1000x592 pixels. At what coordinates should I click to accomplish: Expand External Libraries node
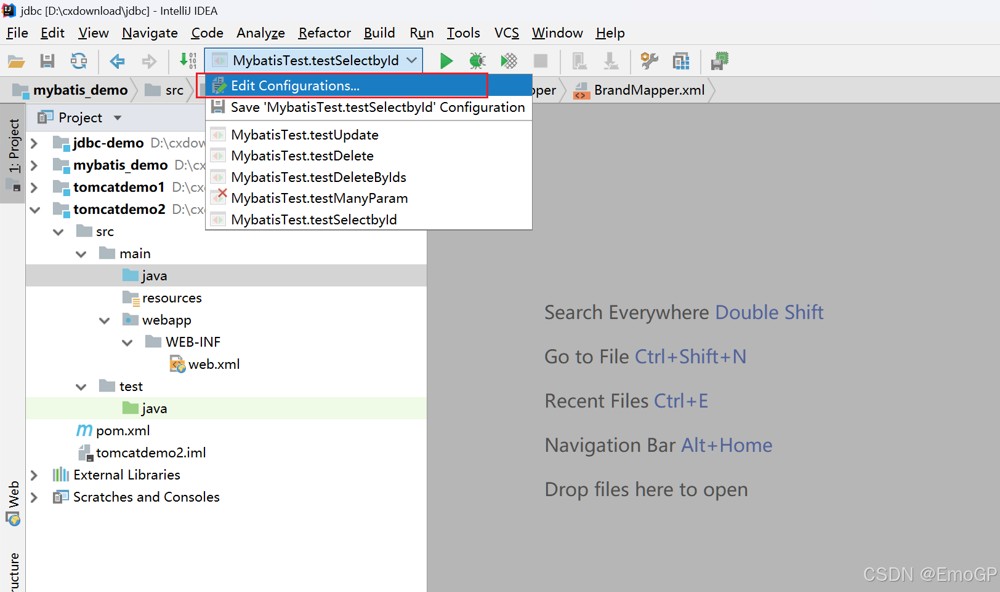[34, 475]
